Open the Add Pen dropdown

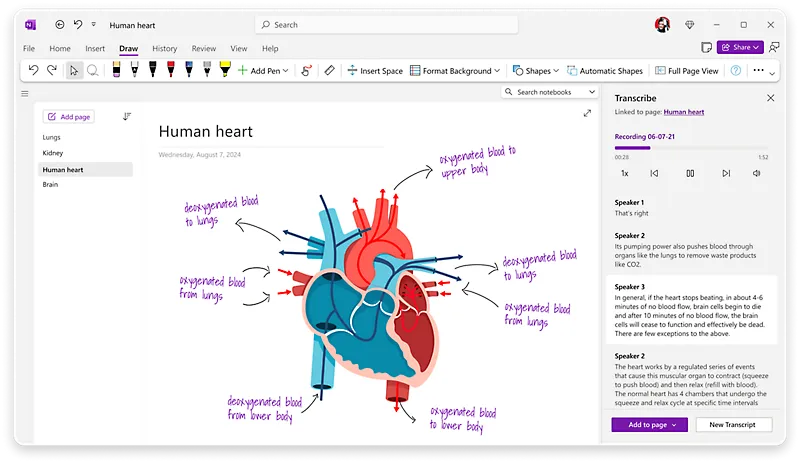tap(263, 71)
